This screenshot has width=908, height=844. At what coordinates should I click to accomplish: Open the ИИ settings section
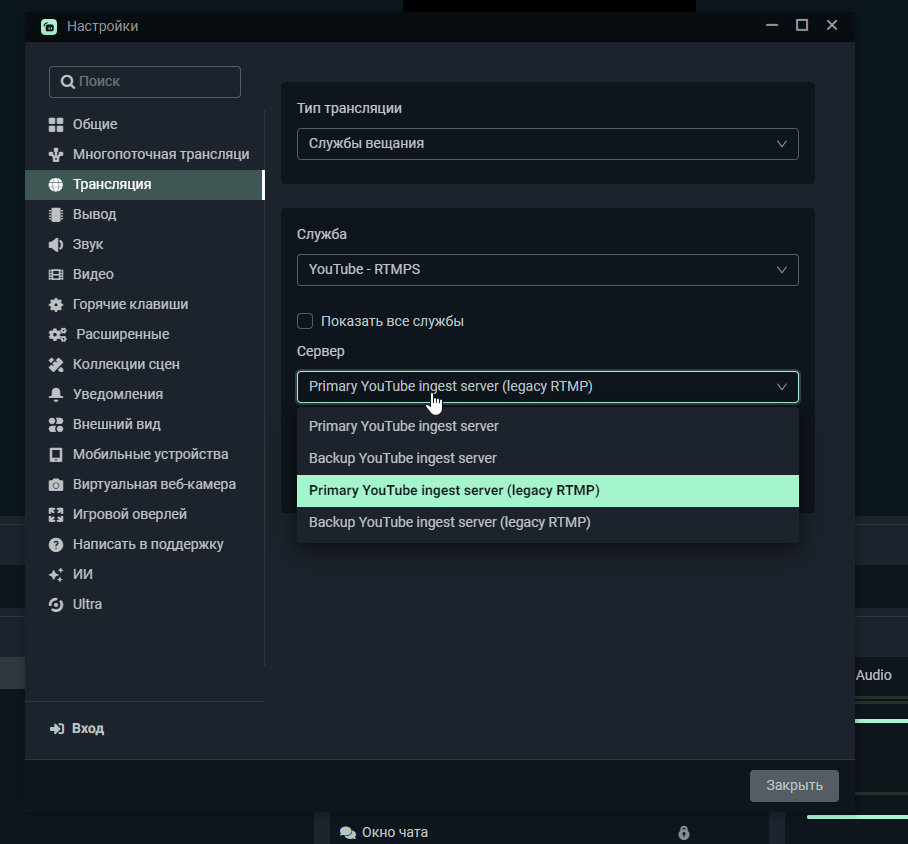[145, 575]
